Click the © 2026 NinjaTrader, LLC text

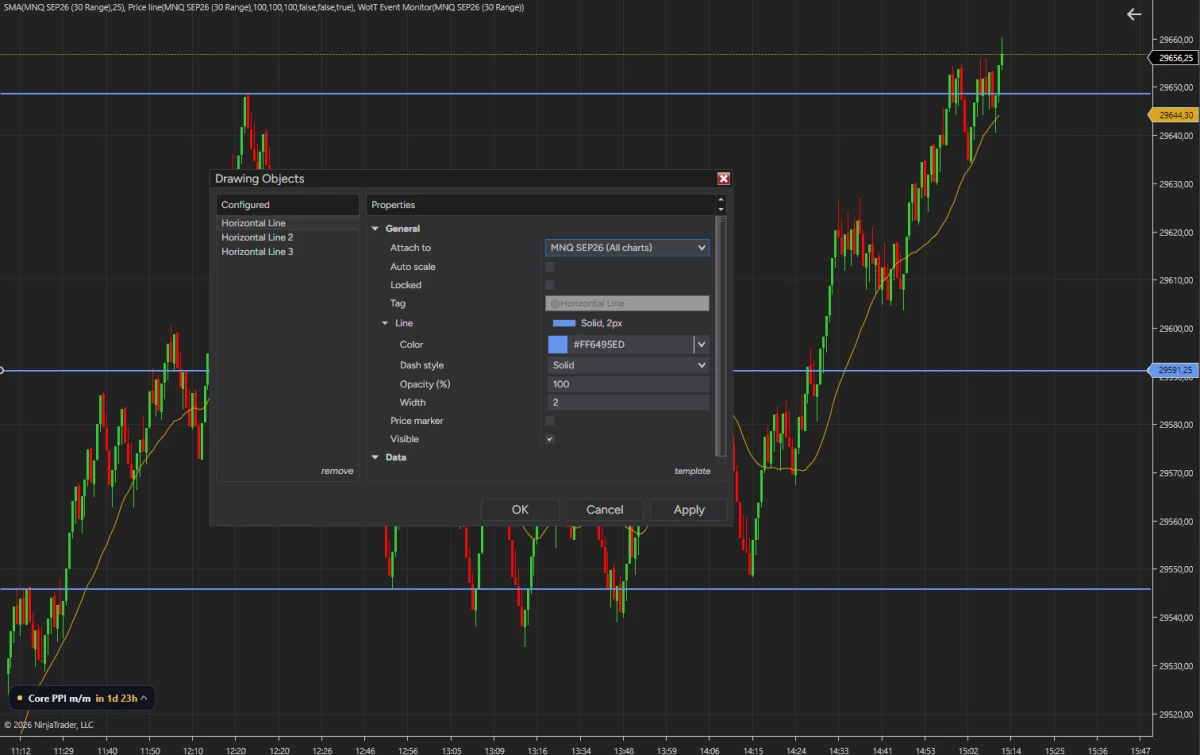(x=49, y=724)
